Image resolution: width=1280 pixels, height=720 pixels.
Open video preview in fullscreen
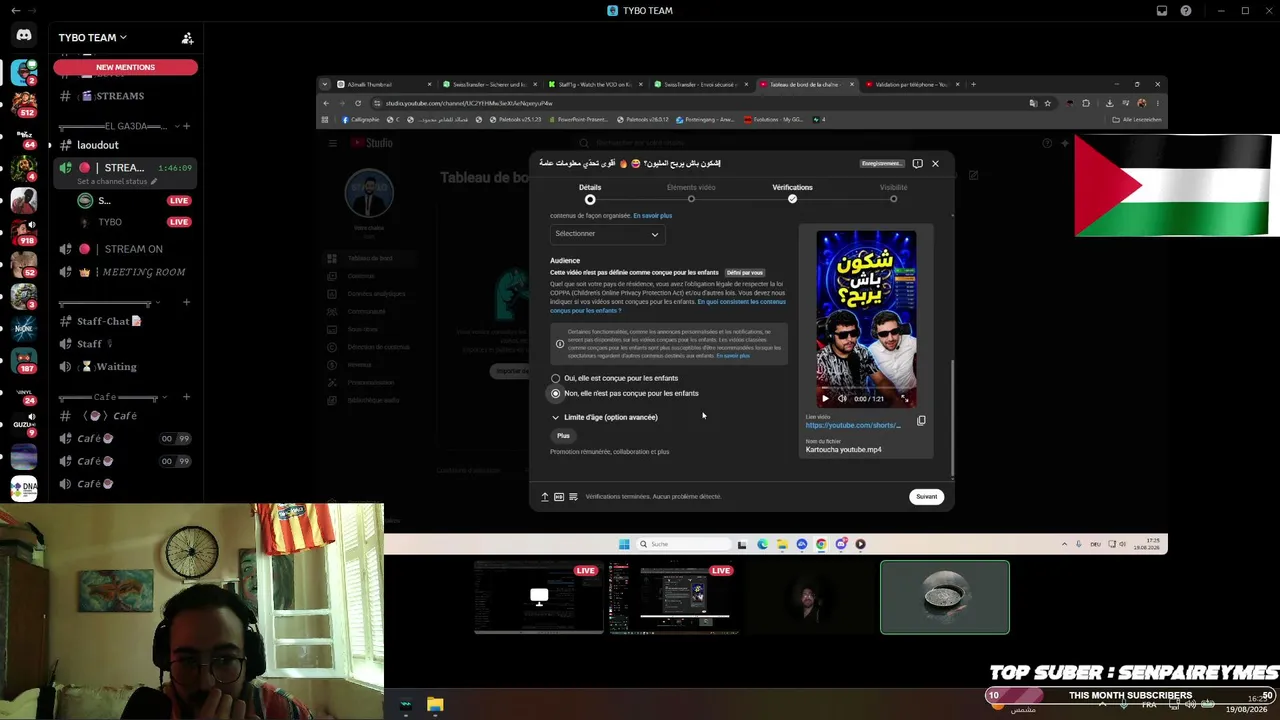pyautogui.click(x=905, y=398)
